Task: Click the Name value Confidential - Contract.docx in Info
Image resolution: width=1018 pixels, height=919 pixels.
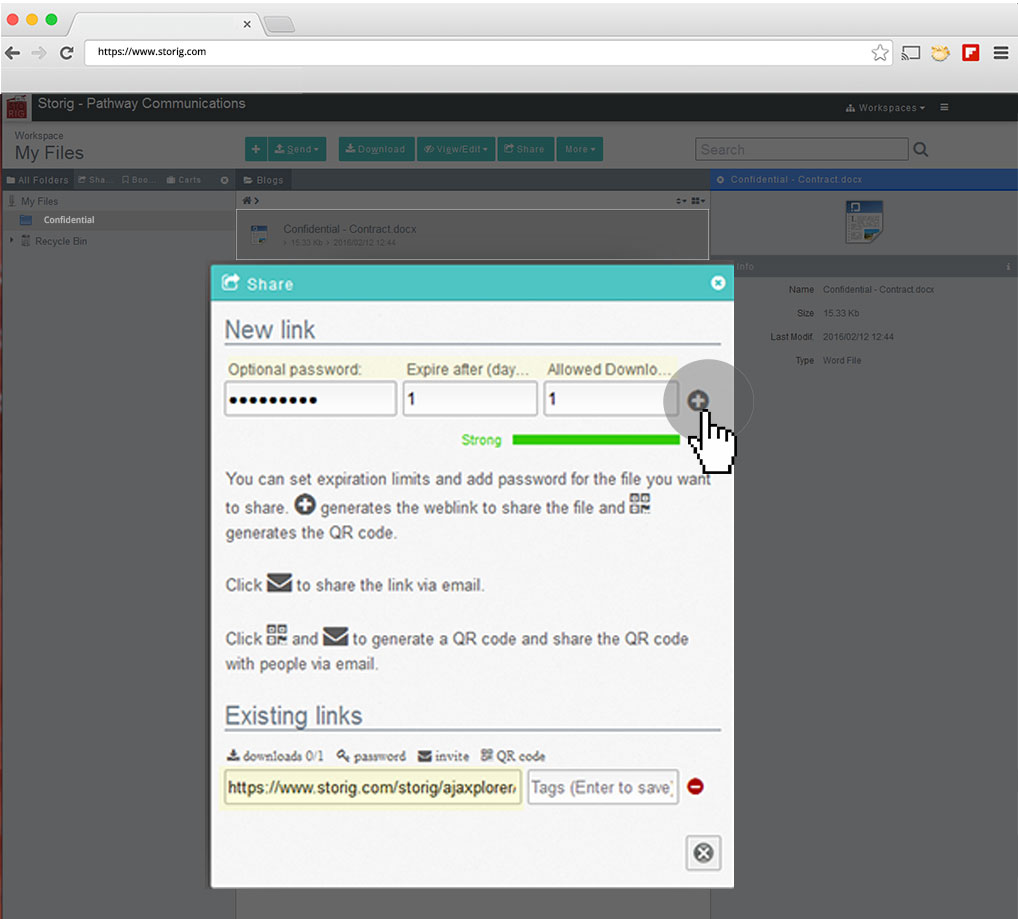Action: coord(878,289)
